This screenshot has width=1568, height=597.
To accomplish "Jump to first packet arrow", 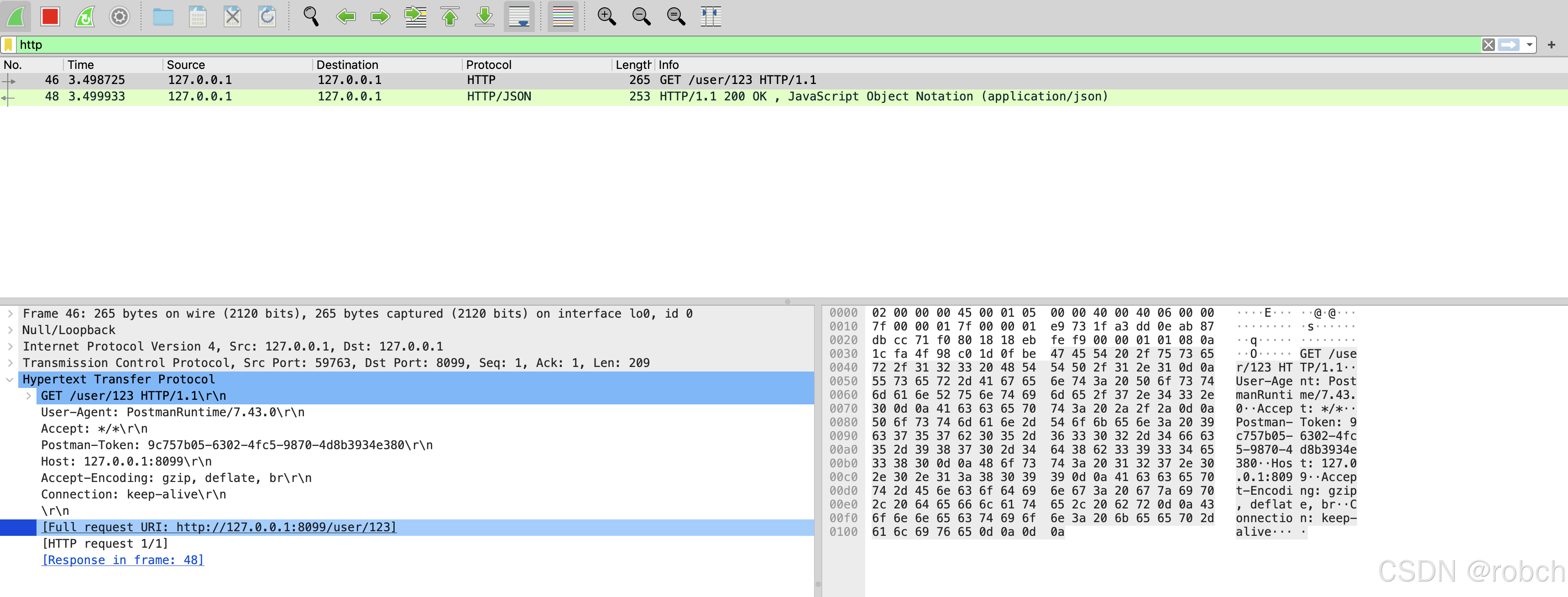I will (450, 16).
